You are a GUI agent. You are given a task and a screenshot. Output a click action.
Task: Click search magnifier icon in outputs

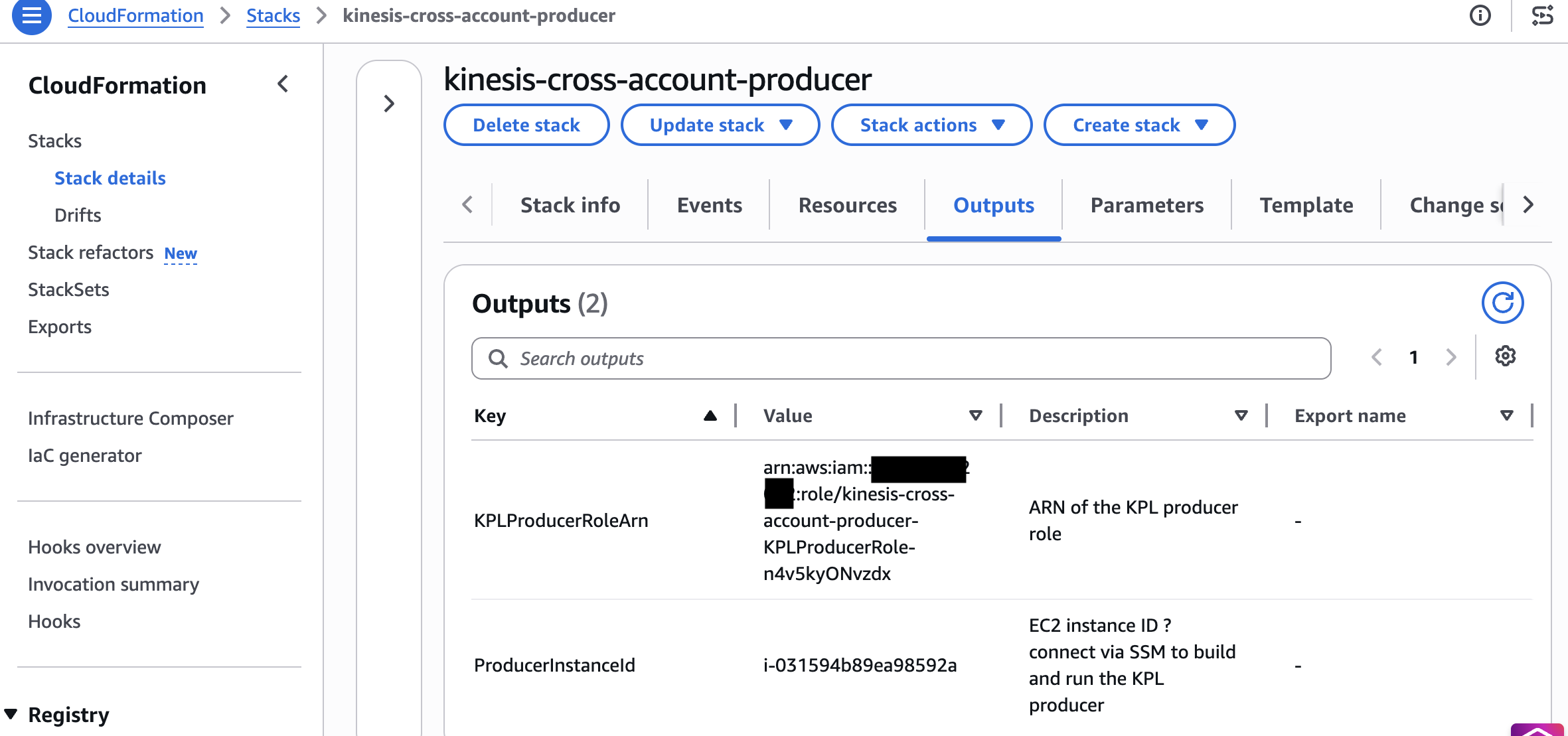498,358
